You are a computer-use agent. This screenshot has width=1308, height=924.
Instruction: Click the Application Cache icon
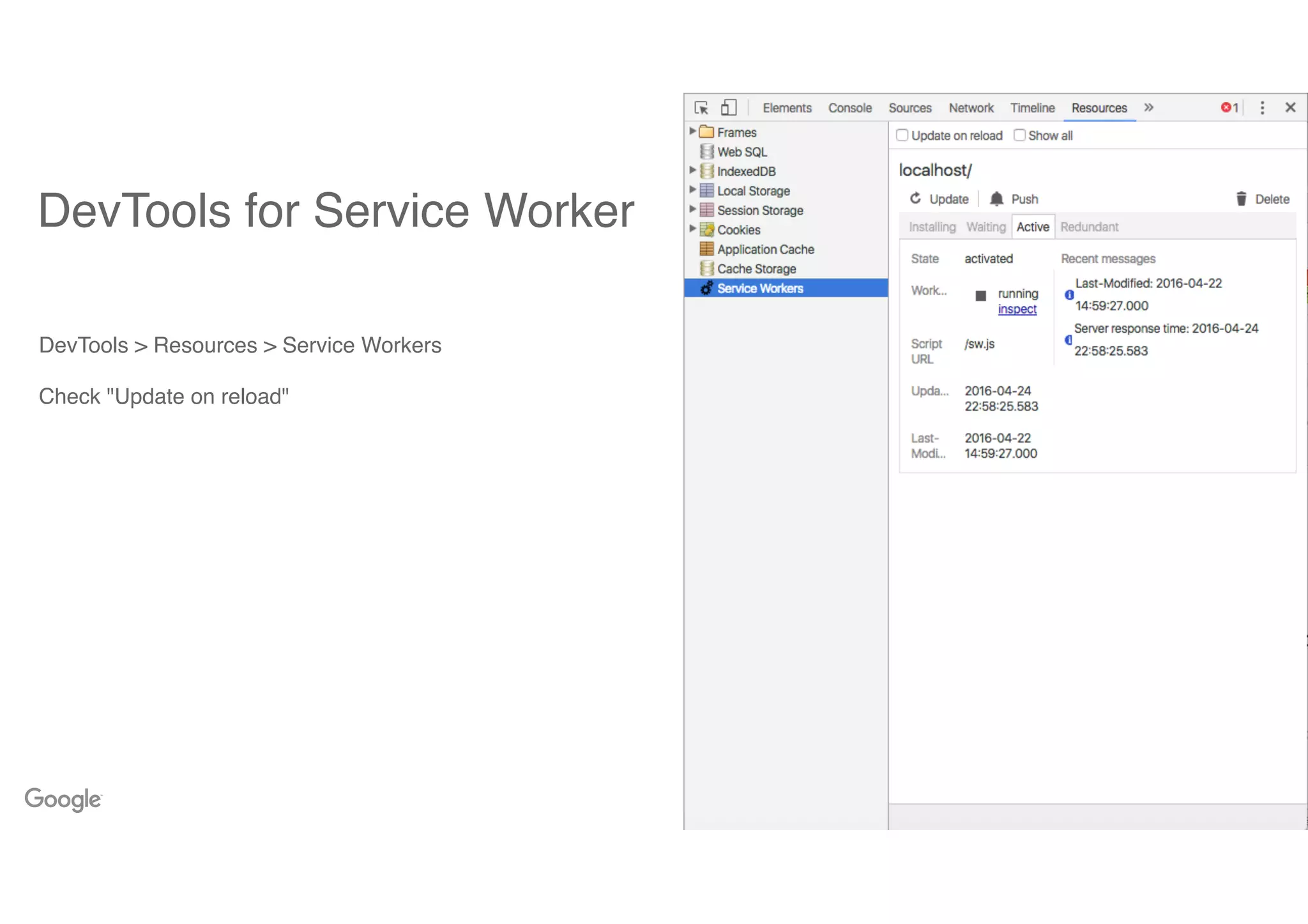point(706,248)
